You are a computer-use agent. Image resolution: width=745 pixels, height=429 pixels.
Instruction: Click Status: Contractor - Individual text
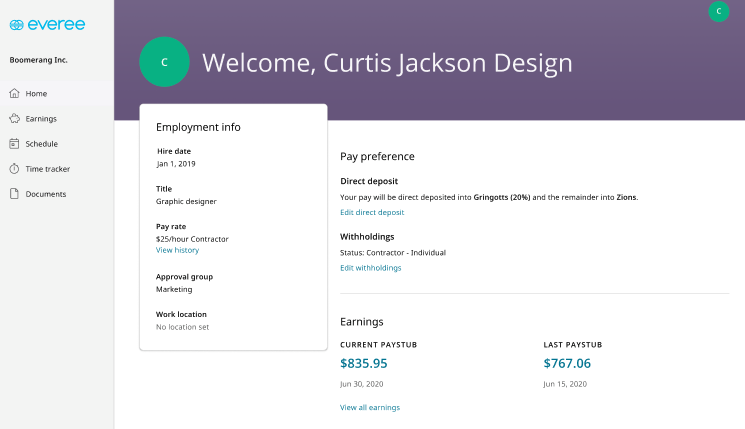(x=393, y=253)
